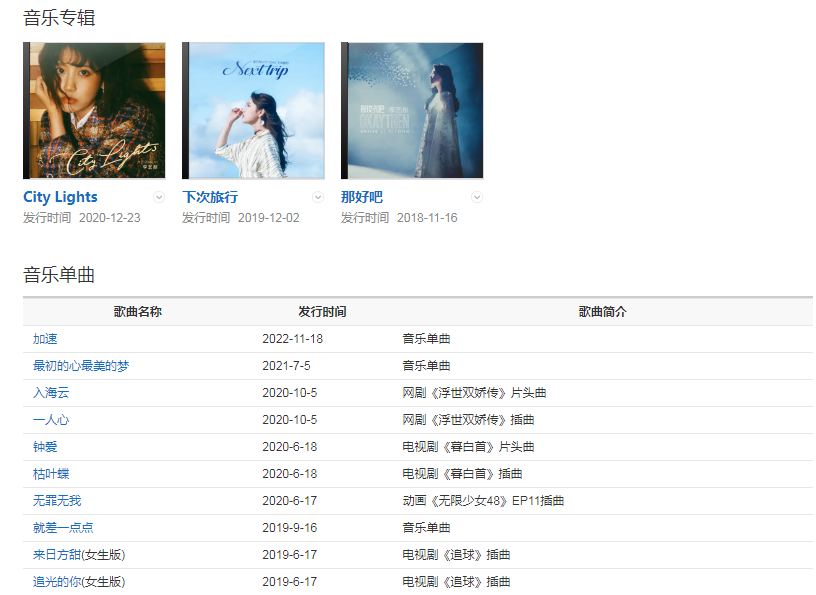Open the song link 追光的你(女生版)
The image size is (816, 595).
(x=79, y=582)
